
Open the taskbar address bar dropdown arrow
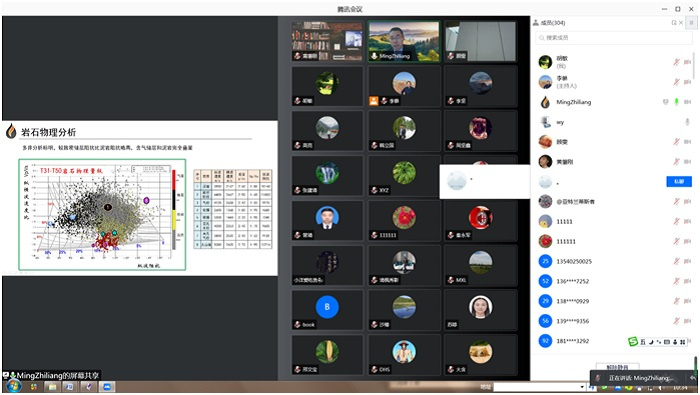582,387
